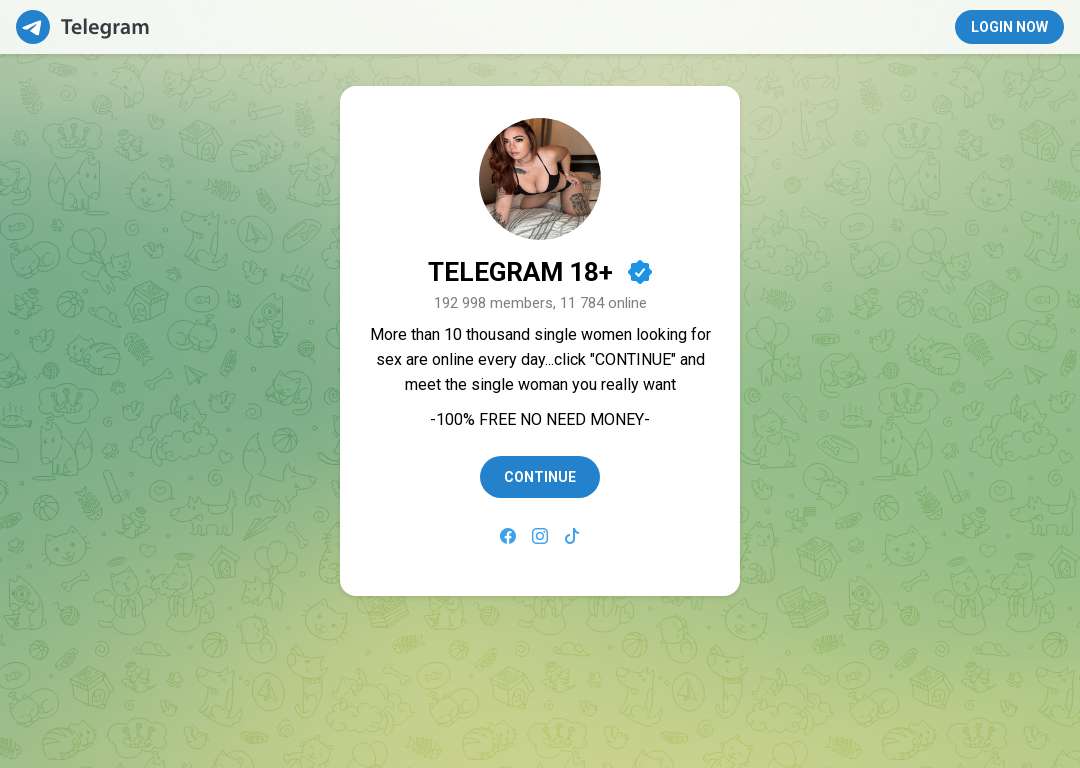
Task: Click the "More than 10 thousand" description line
Action: pos(540,335)
